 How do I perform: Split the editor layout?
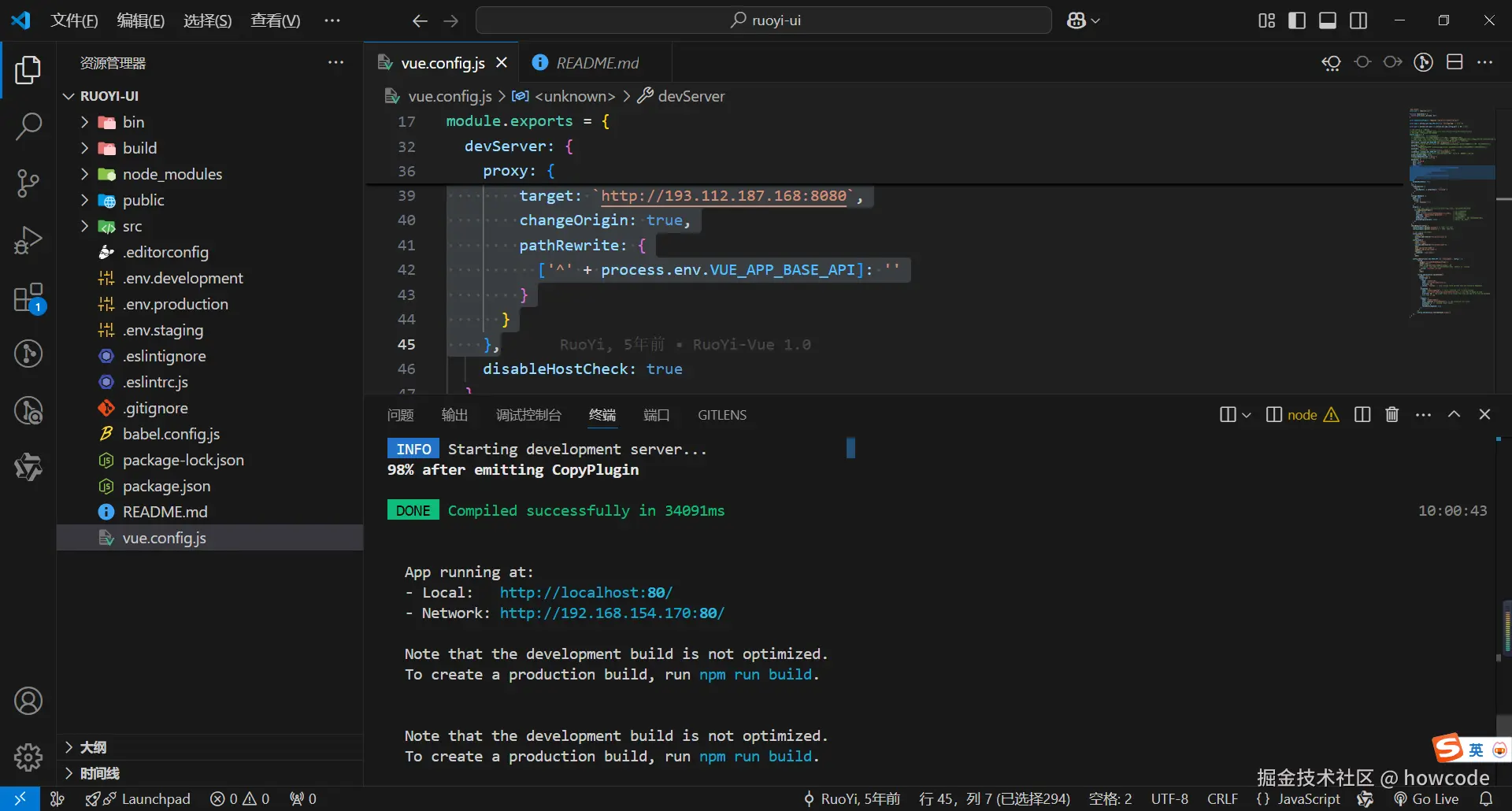1455,62
